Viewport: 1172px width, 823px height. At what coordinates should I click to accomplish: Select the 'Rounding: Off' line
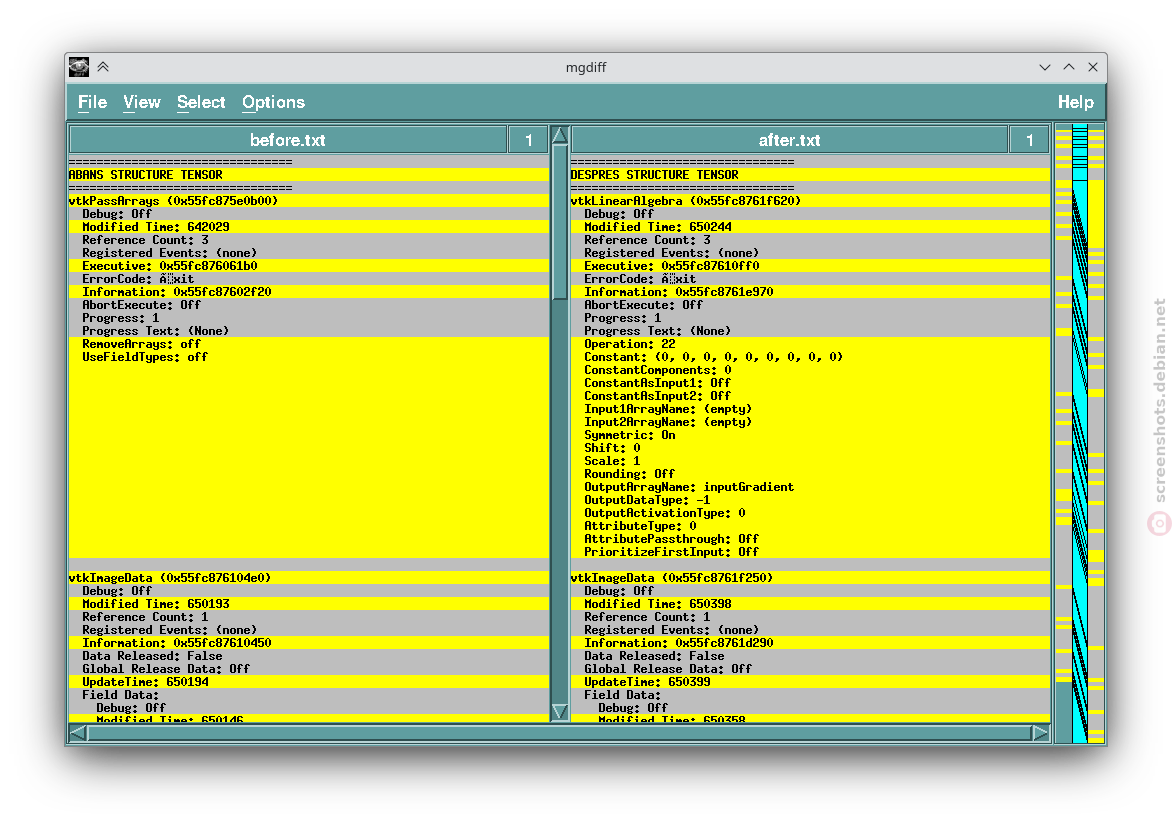click(810, 474)
